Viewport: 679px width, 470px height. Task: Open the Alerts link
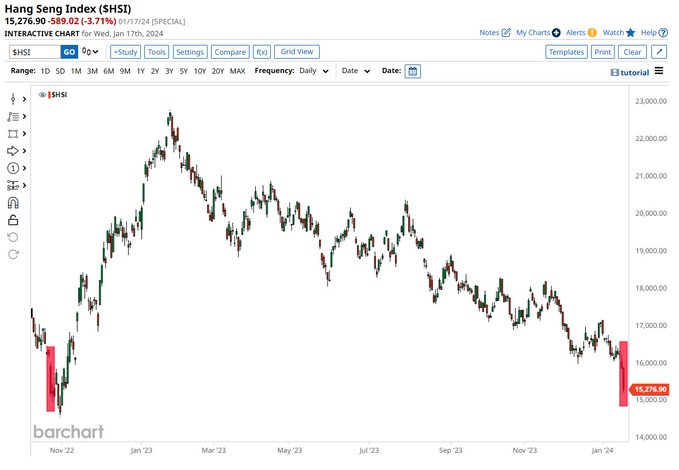tap(576, 32)
